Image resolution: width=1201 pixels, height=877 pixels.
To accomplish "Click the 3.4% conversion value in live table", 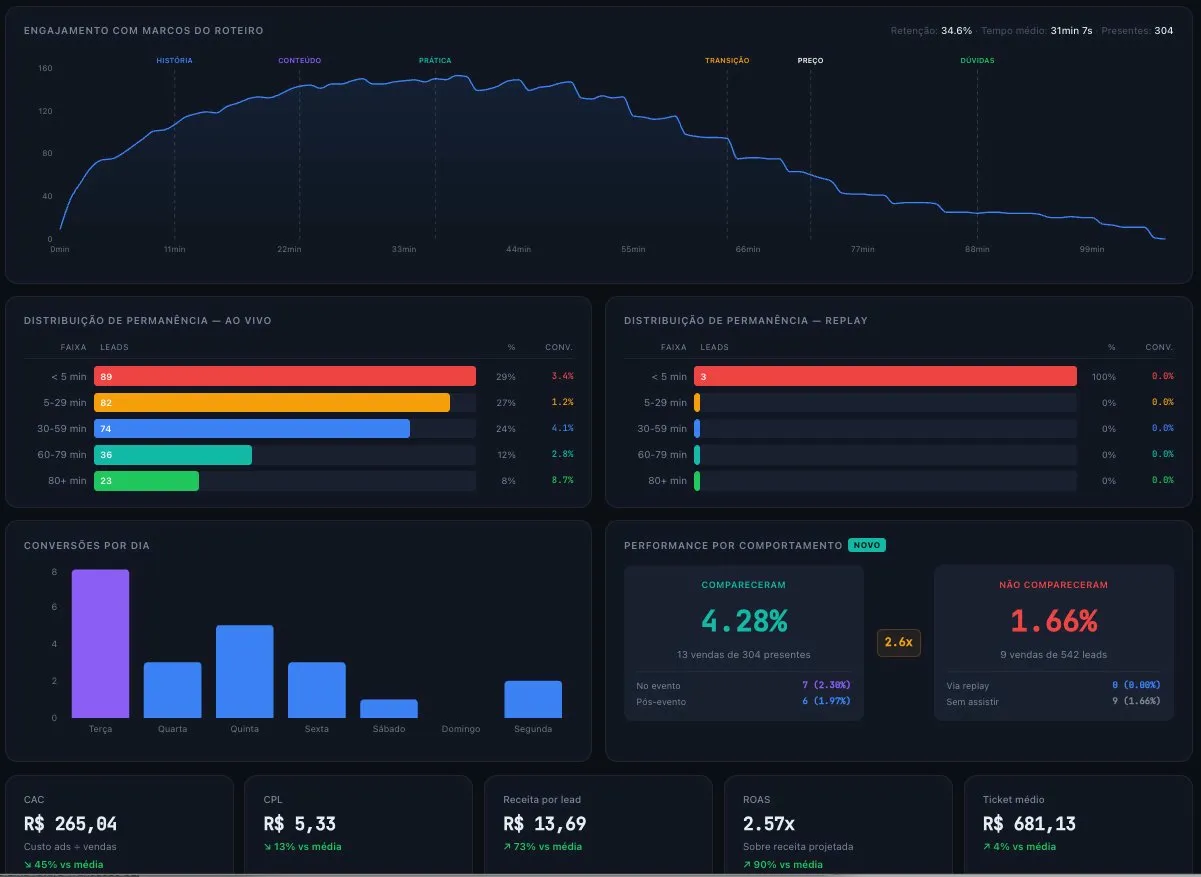I will coord(563,376).
